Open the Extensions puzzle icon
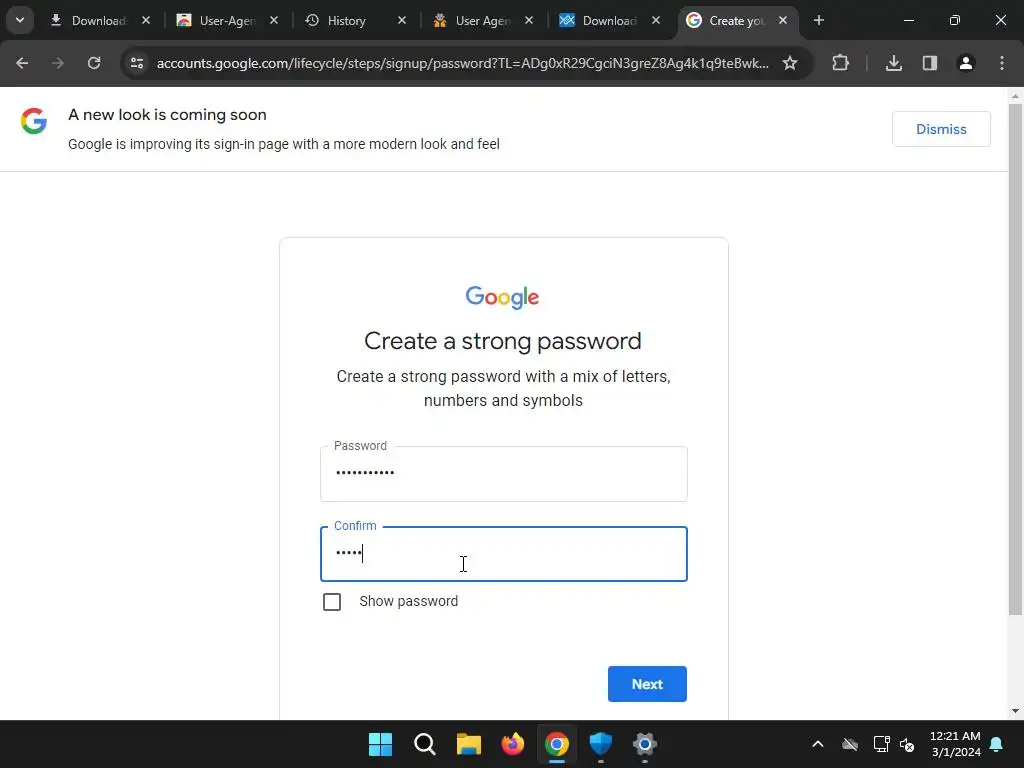 [840, 63]
